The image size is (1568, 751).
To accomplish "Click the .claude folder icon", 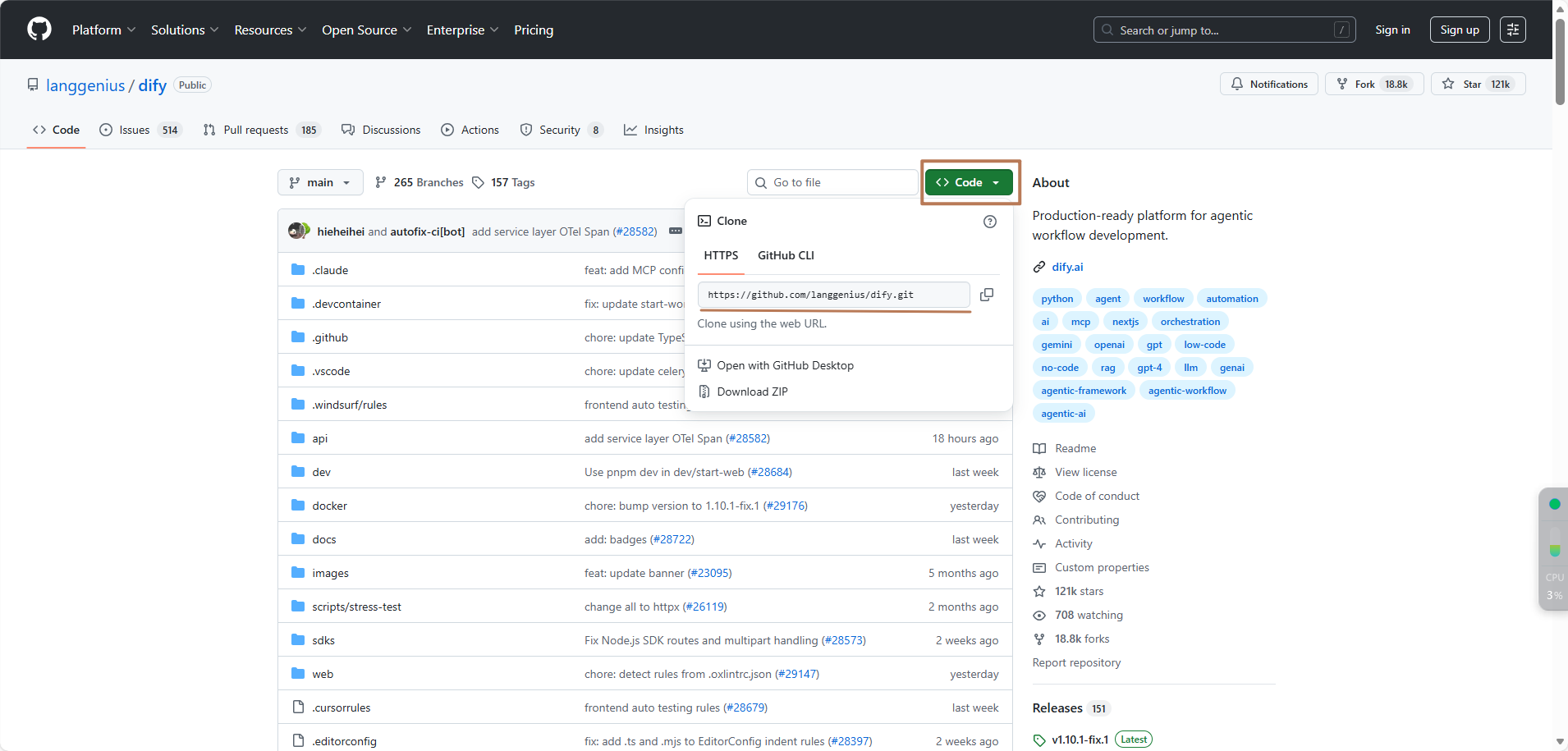I will [298, 270].
